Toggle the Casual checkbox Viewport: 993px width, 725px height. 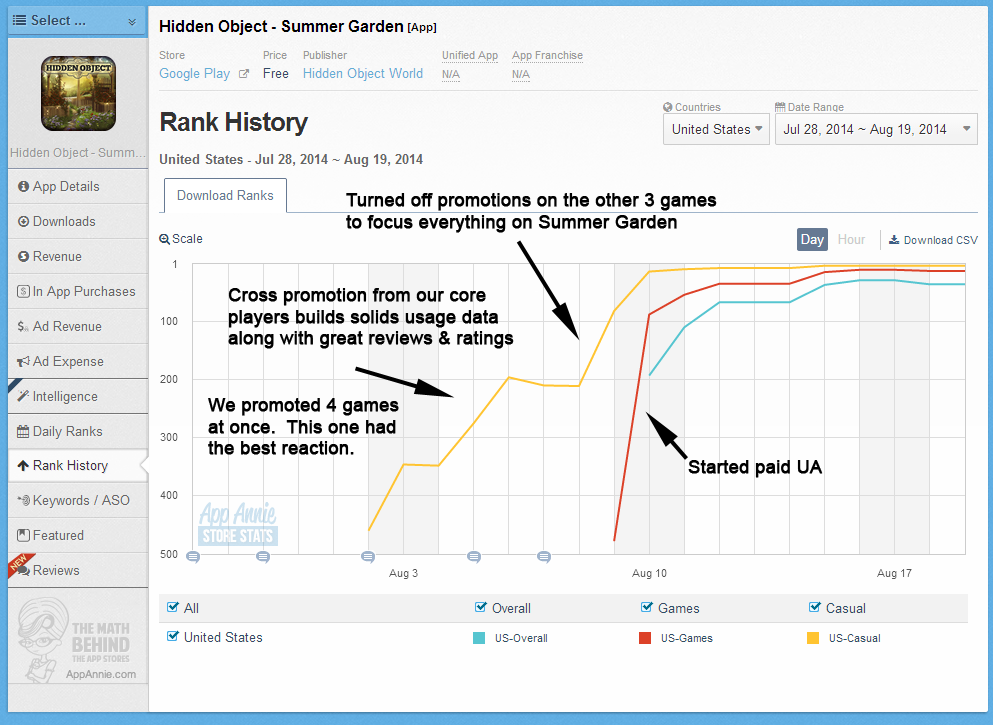(814, 607)
